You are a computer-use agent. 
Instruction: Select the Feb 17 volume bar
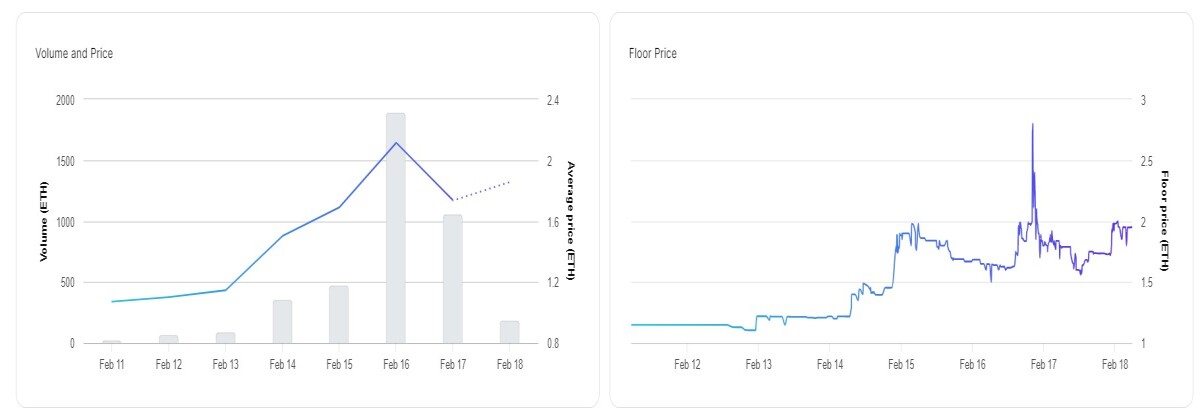(452, 279)
